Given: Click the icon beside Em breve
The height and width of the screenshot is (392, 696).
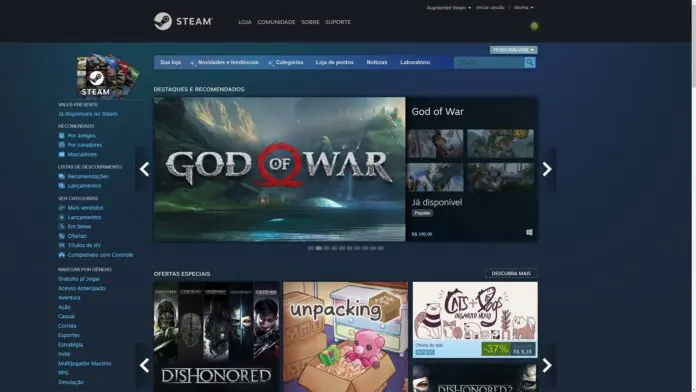Looking at the screenshot, I should pyautogui.click(x=62, y=226).
